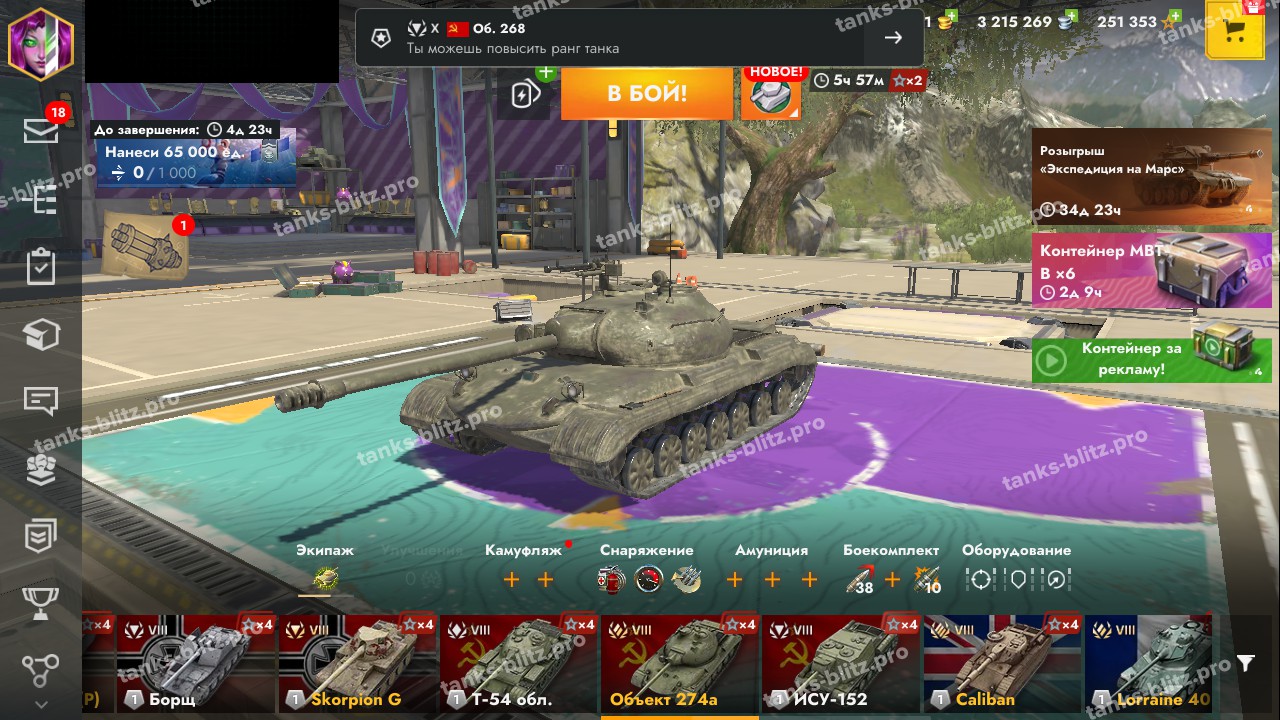Viewport: 1280px width, 720px height.
Task: Select the first Оборудование equipment slot
Action: tap(980, 579)
